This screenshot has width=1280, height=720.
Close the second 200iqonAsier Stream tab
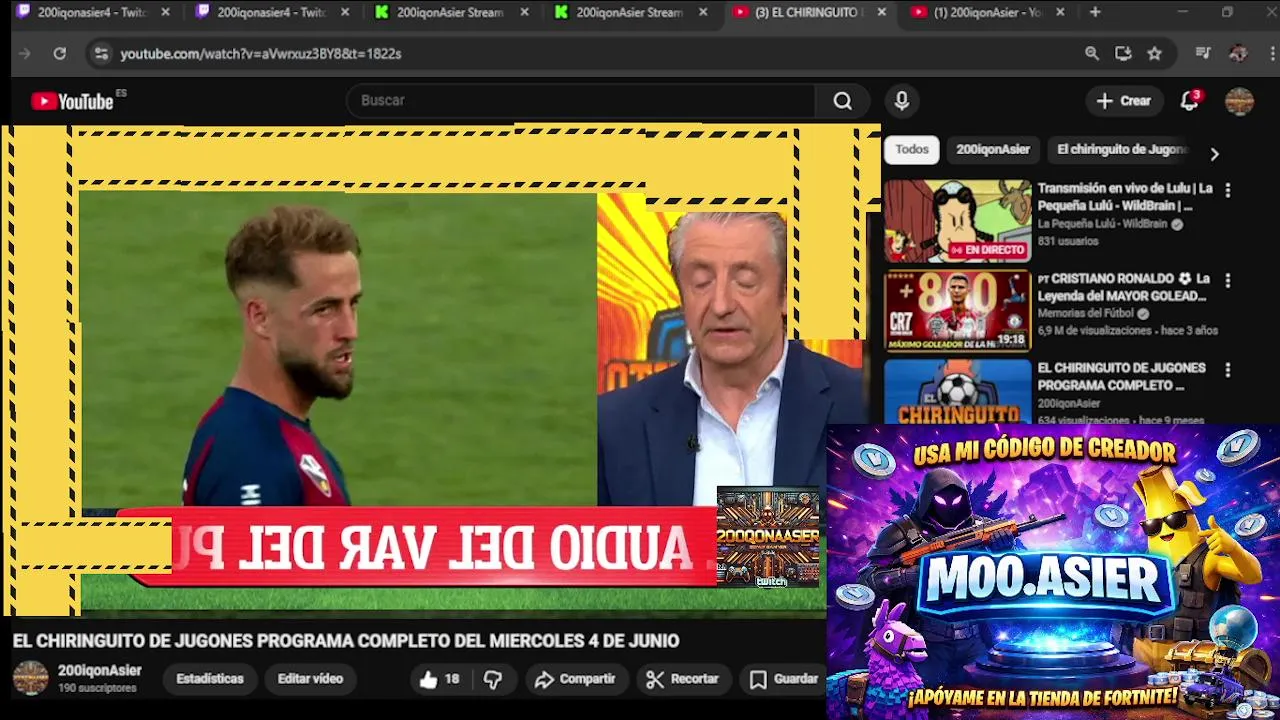pos(703,12)
